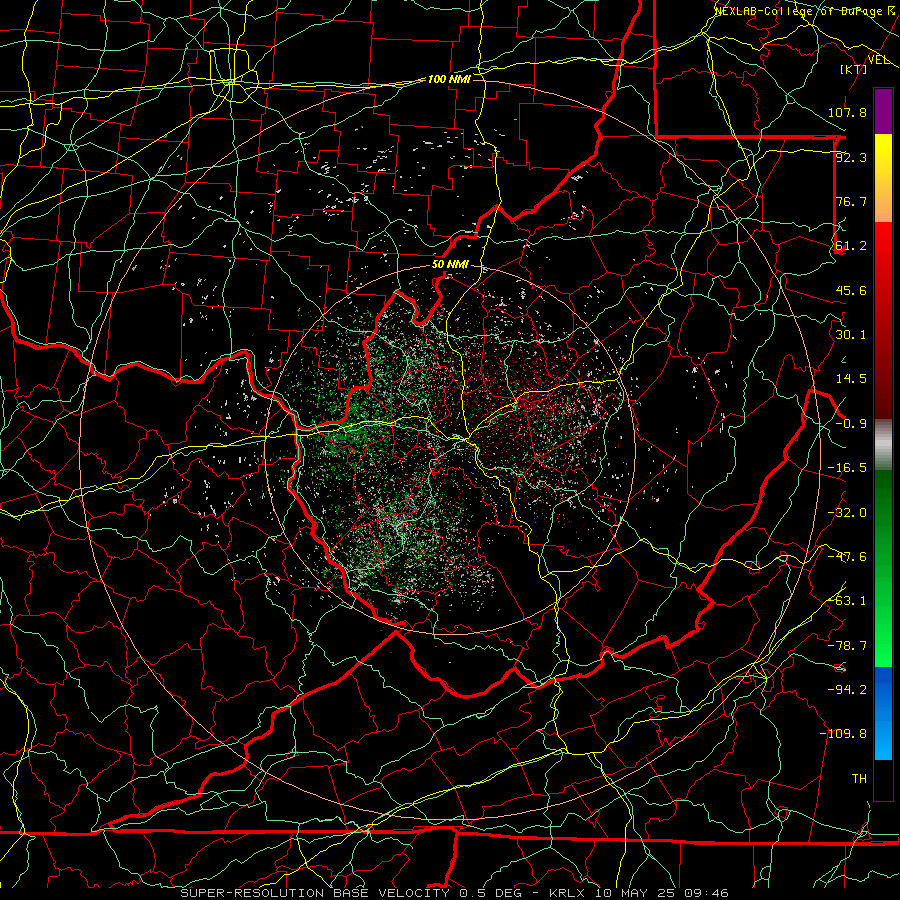Click the -78.7 scale value
The width and height of the screenshot is (900, 900).
point(847,646)
